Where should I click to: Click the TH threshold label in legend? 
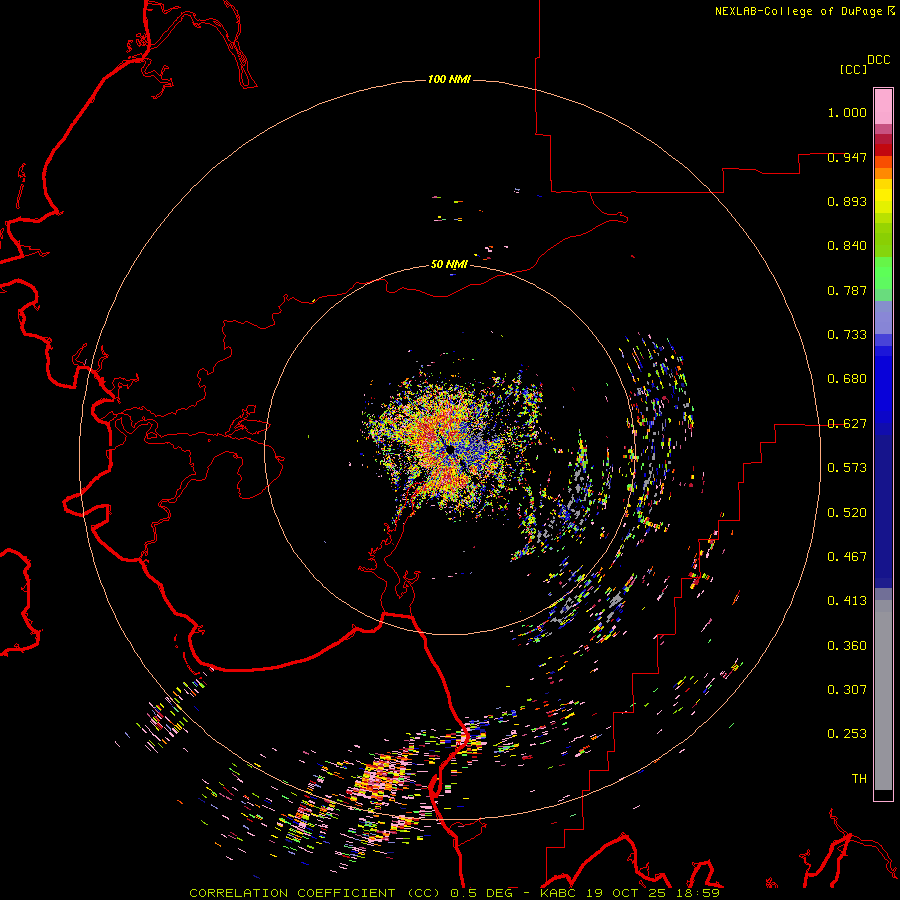click(859, 779)
